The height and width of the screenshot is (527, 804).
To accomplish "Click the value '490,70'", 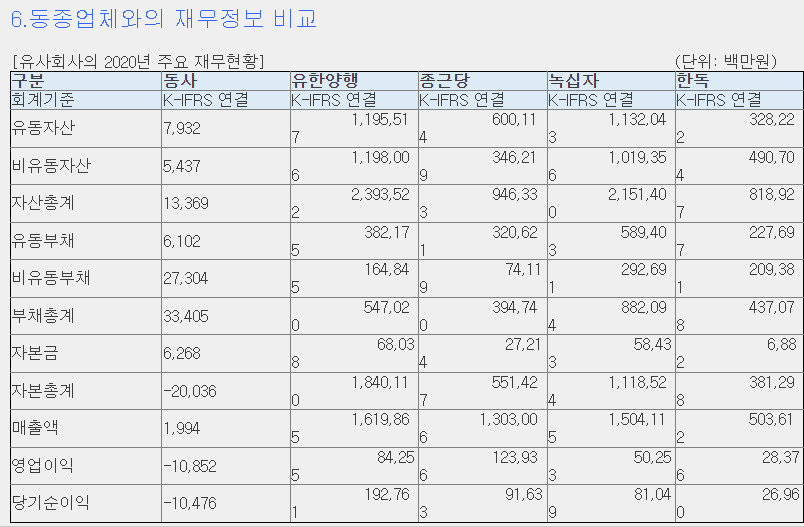I will coord(772,157).
